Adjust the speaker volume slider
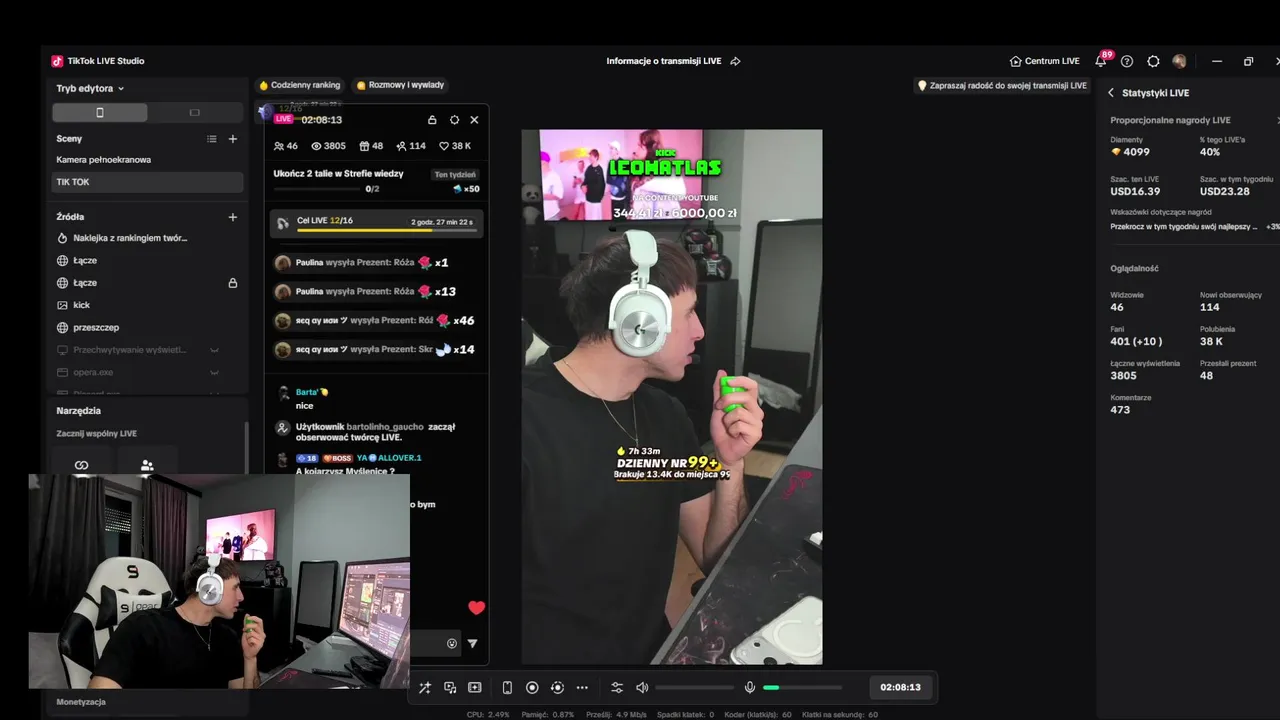Image resolution: width=1280 pixels, height=720 pixels. click(x=695, y=688)
